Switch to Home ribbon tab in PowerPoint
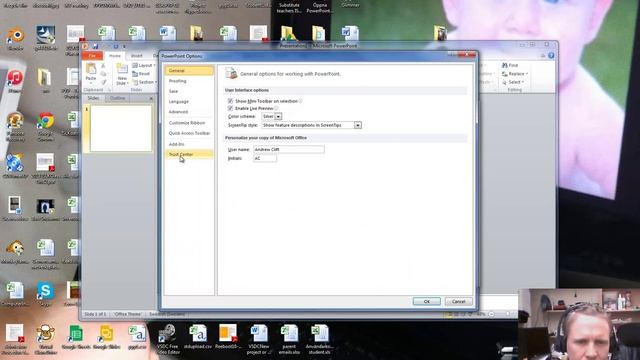The width and height of the screenshot is (640, 360). (x=115, y=56)
